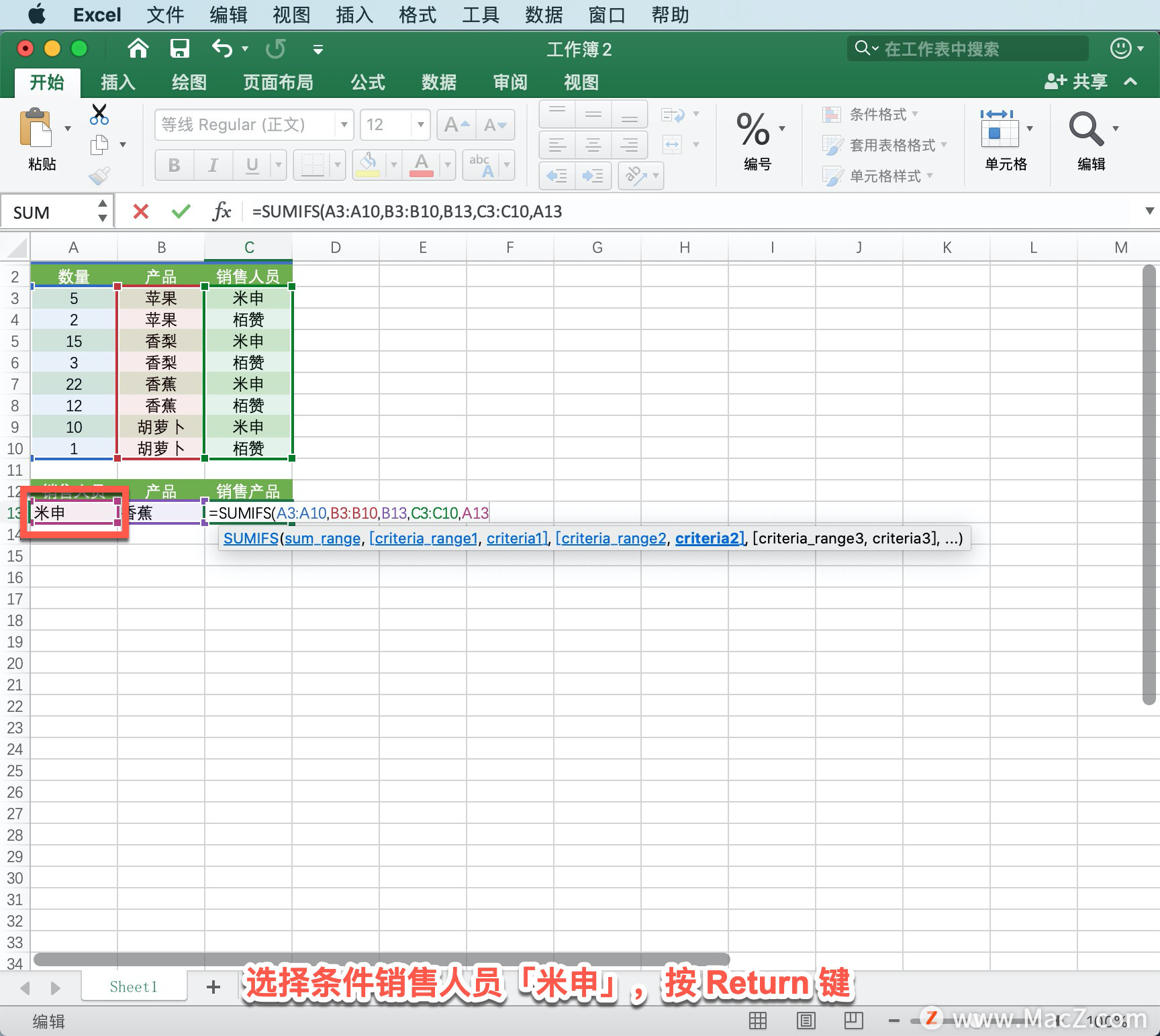Toggle Bold formatting
The image size is (1160, 1036).
(x=175, y=165)
